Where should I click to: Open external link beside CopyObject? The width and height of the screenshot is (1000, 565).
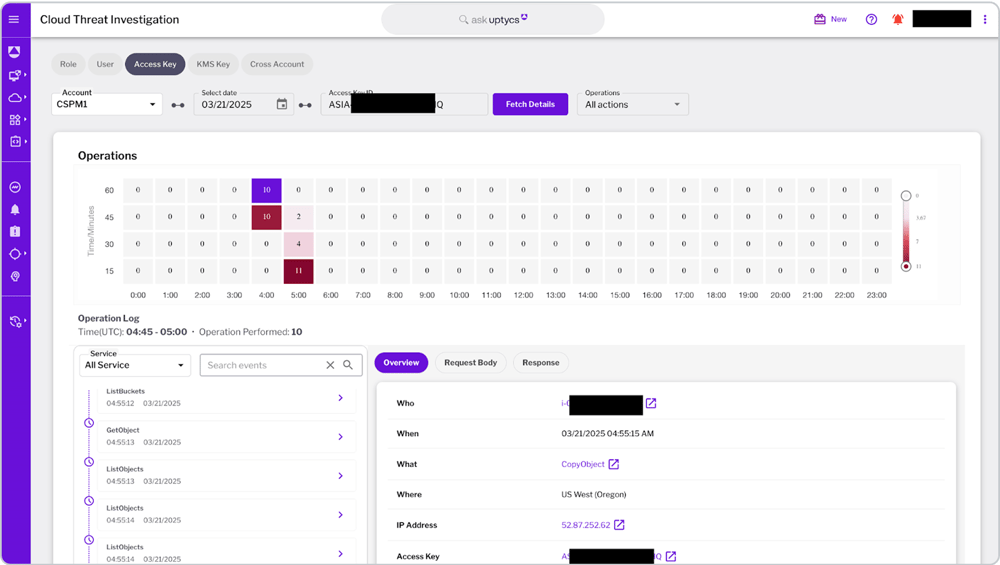point(614,464)
